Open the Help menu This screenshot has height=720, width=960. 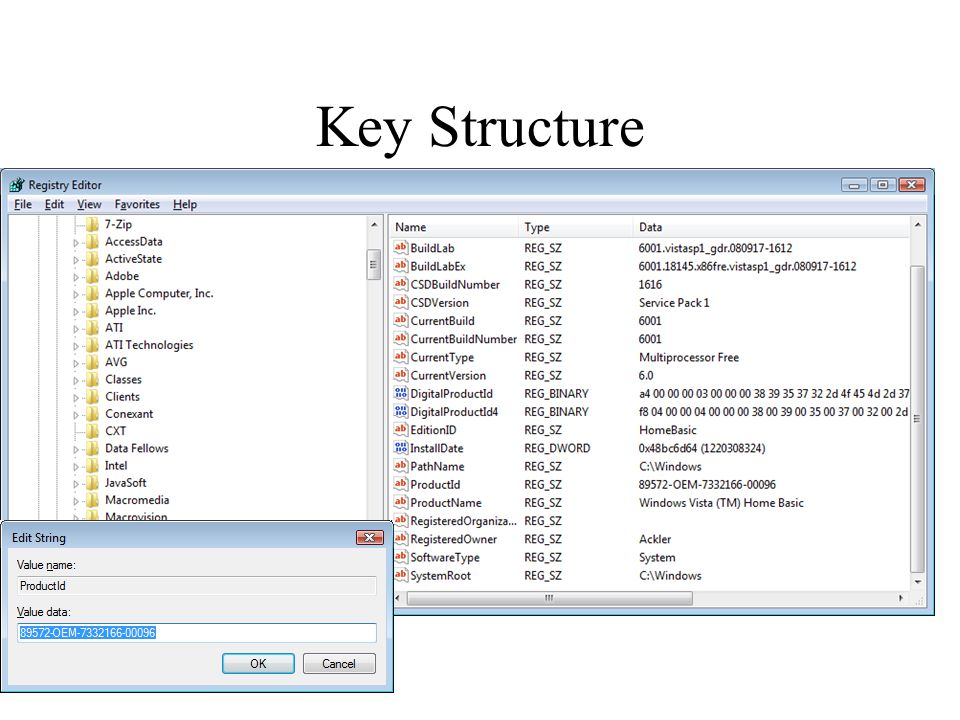(x=185, y=204)
